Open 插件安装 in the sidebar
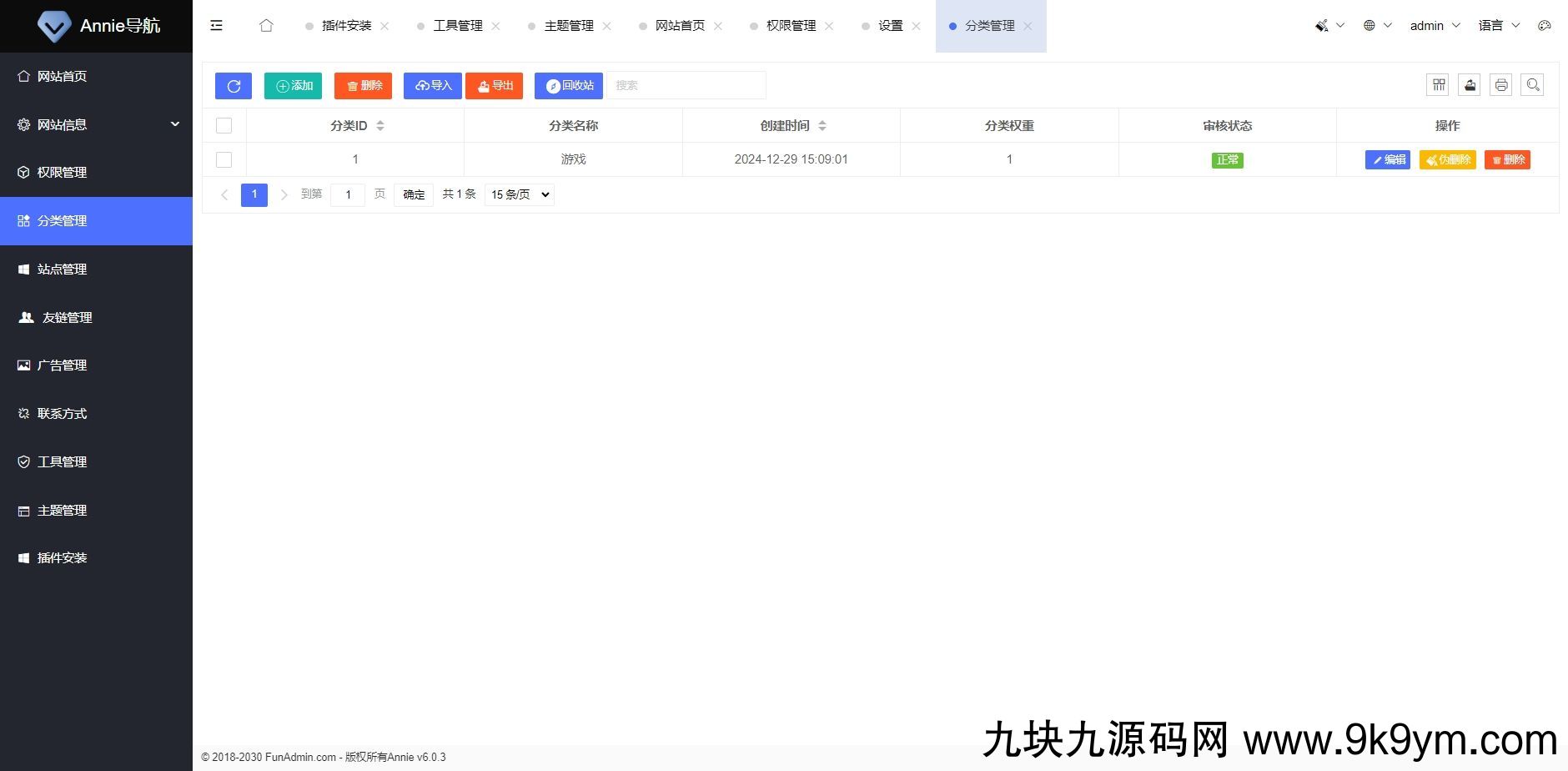The width and height of the screenshot is (1568, 771). pos(97,558)
